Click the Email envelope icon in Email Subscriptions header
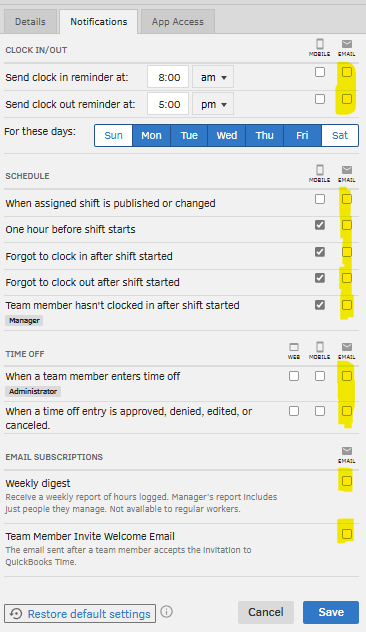The width and height of the screenshot is (366, 632). [x=347, y=451]
